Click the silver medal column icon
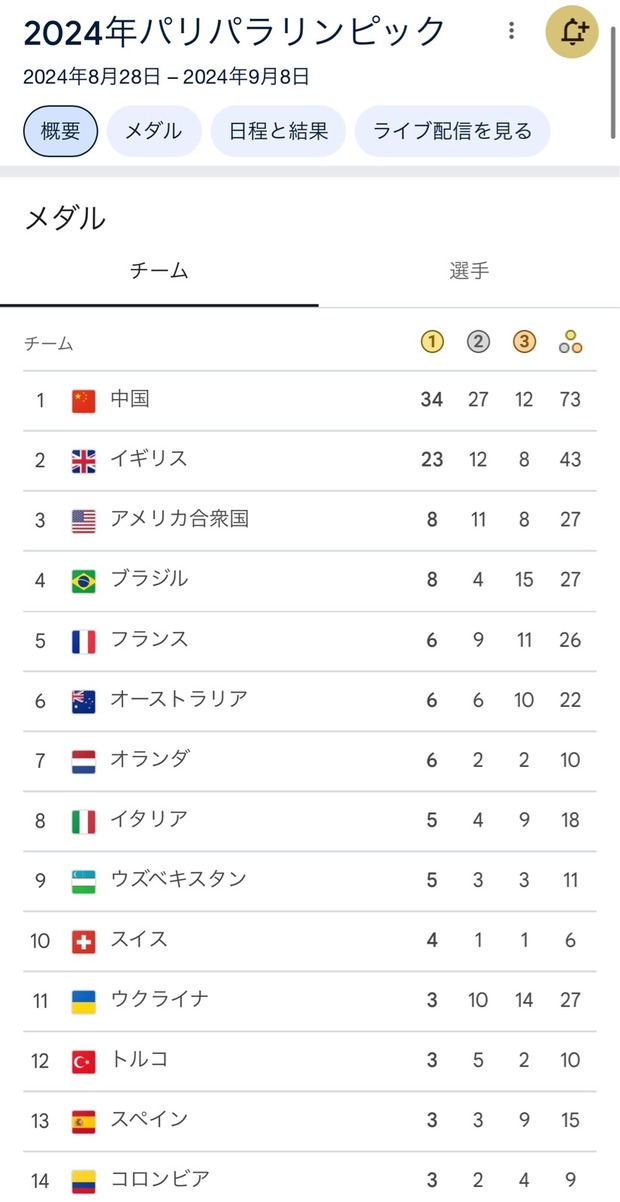The width and height of the screenshot is (620, 1202). pos(478,343)
